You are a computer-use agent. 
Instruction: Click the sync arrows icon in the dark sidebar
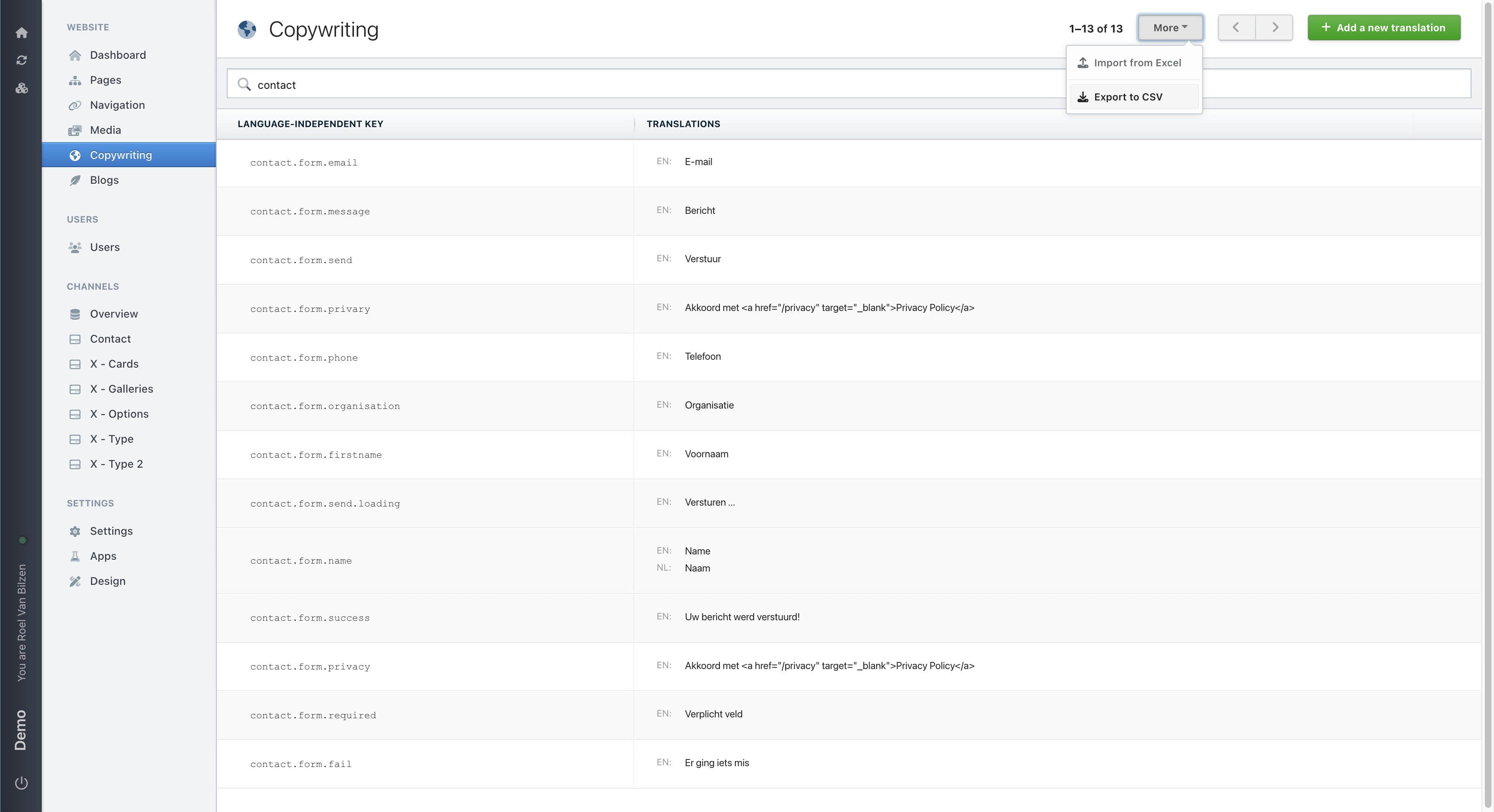21,60
